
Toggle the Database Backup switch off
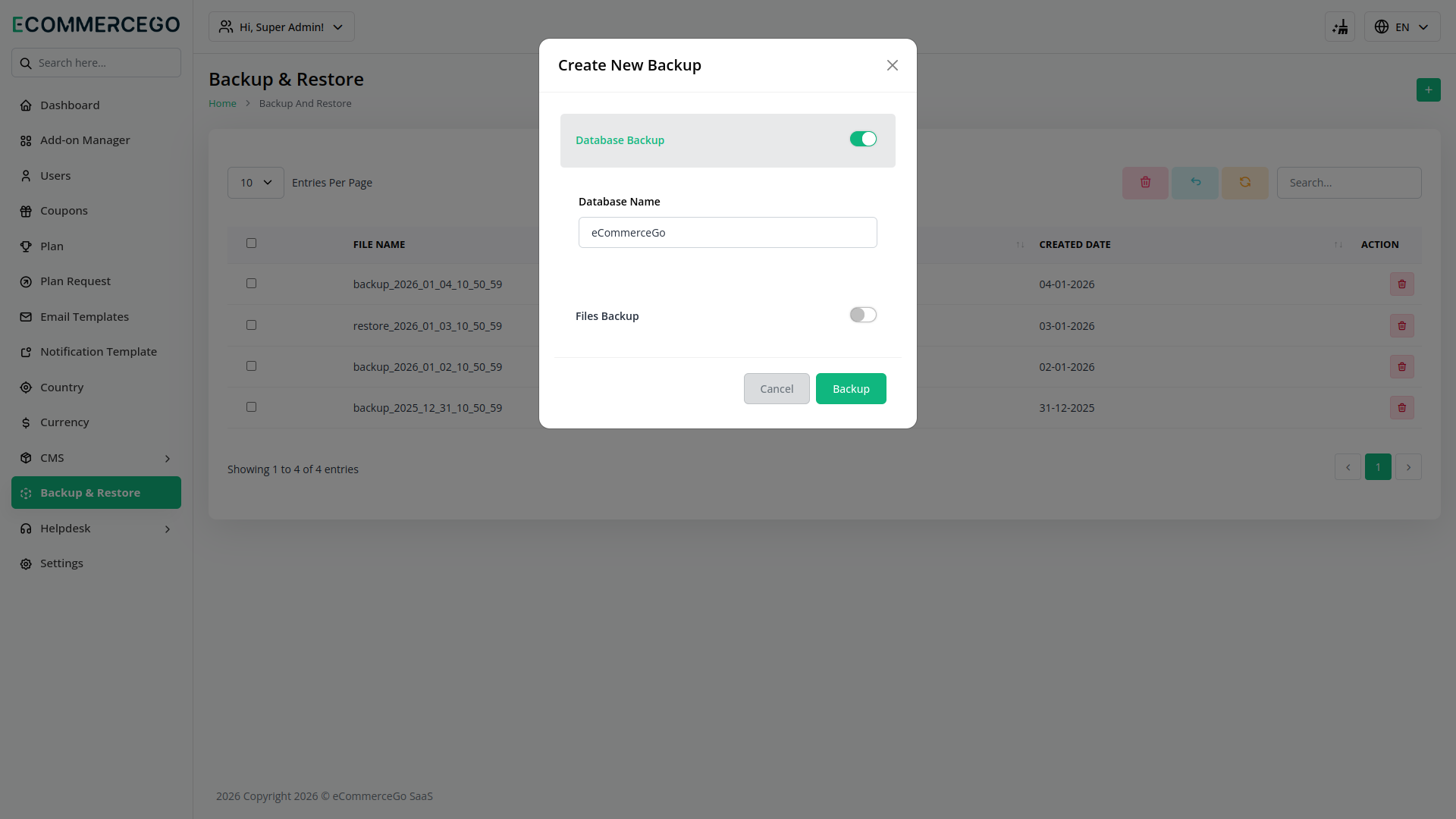(863, 139)
